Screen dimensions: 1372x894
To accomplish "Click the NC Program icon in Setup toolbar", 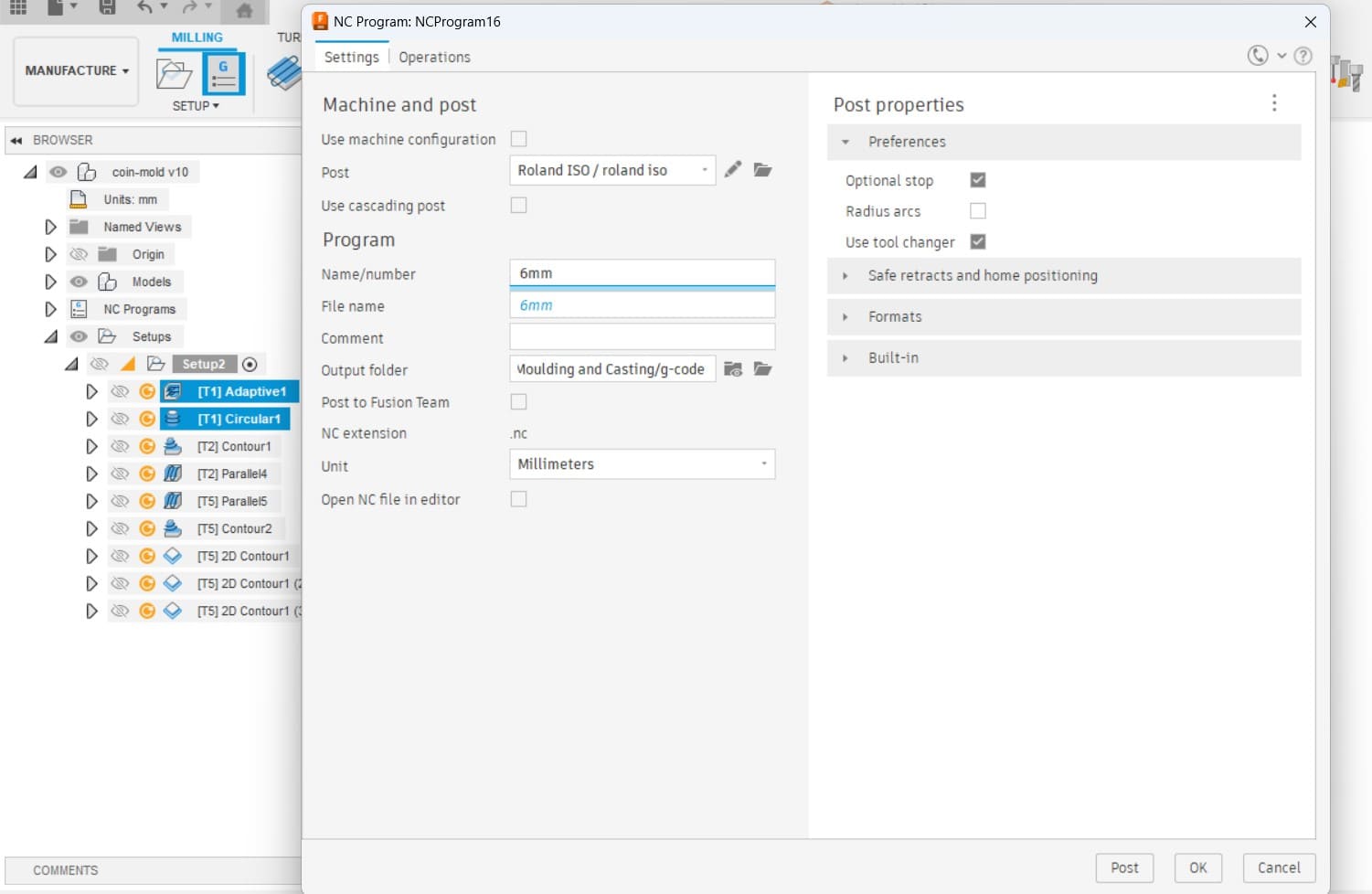I will (x=223, y=73).
